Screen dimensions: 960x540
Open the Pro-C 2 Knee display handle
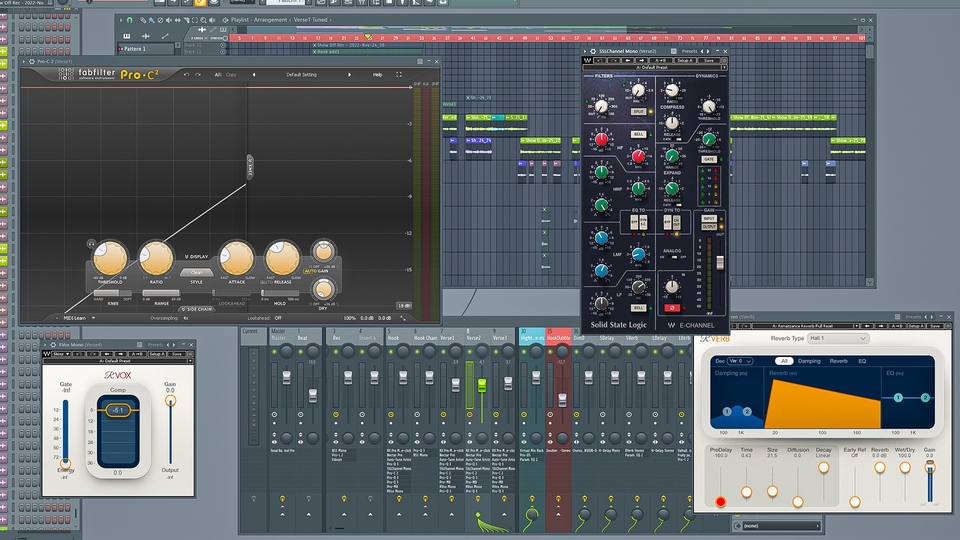coord(250,167)
